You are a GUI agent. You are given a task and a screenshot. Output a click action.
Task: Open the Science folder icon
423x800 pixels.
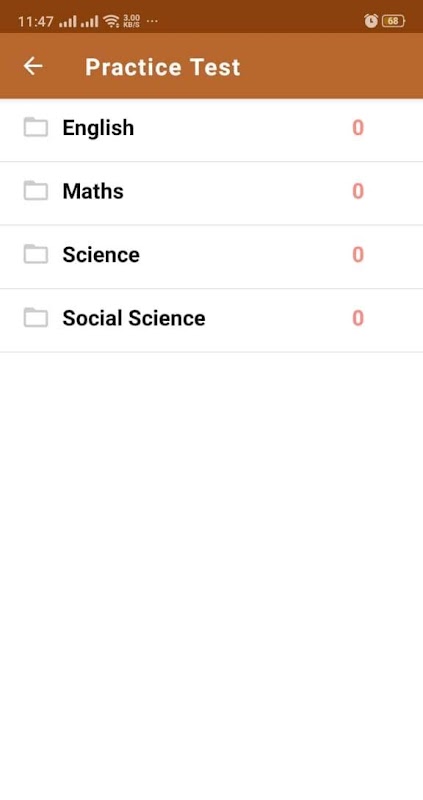coord(36,254)
